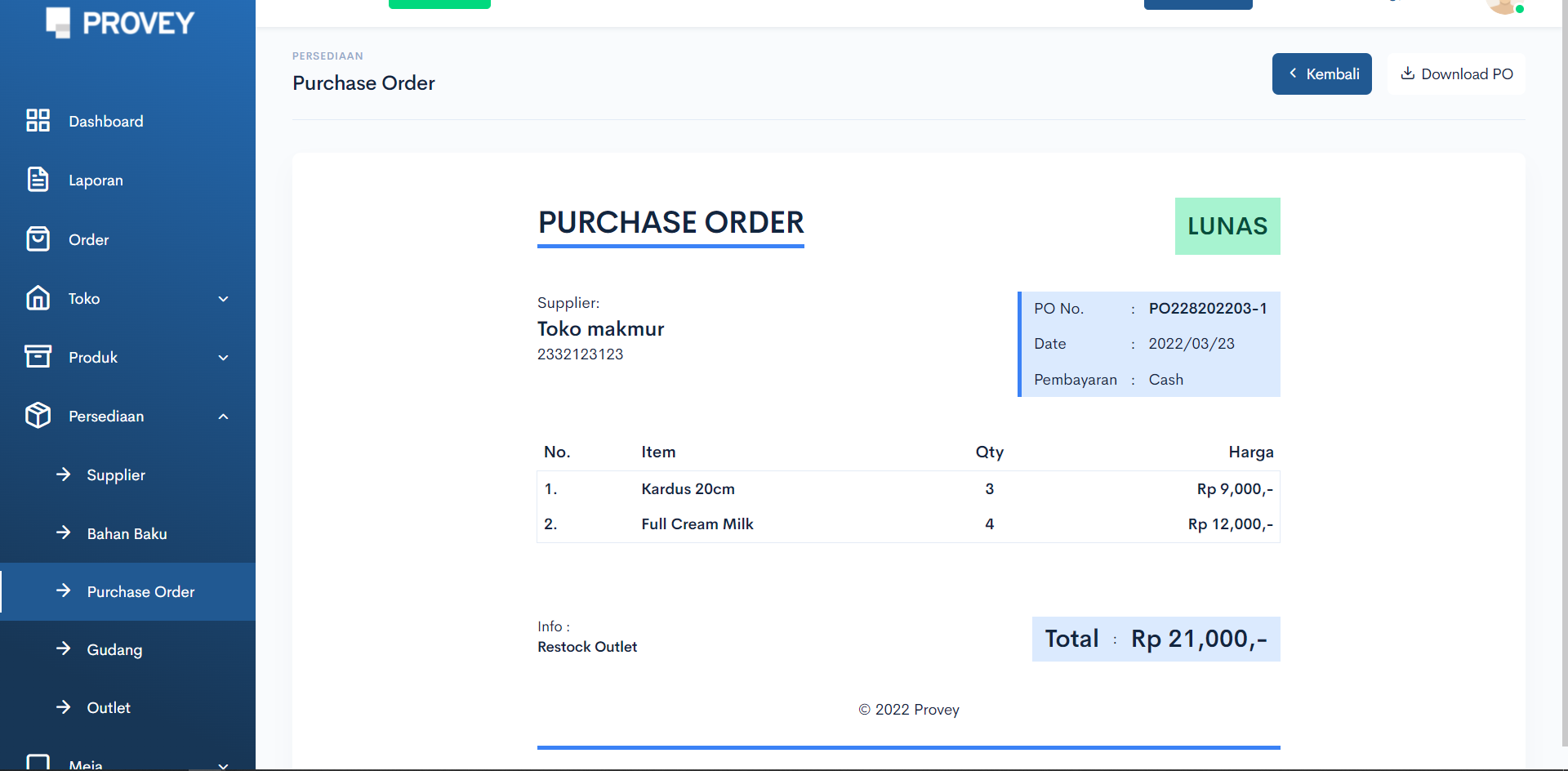Open the Supplier submenu item
The image size is (1568, 771).
click(116, 475)
